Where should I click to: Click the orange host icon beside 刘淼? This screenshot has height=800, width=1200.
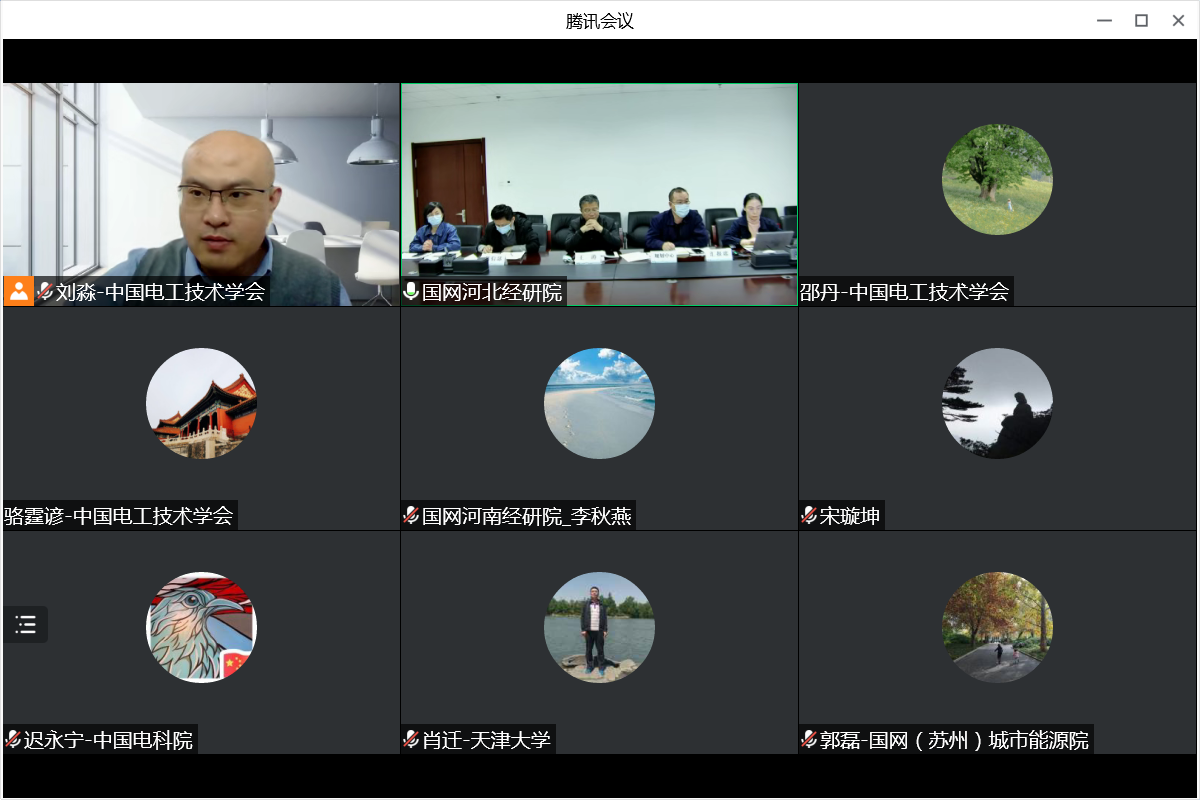pyautogui.click(x=18, y=291)
